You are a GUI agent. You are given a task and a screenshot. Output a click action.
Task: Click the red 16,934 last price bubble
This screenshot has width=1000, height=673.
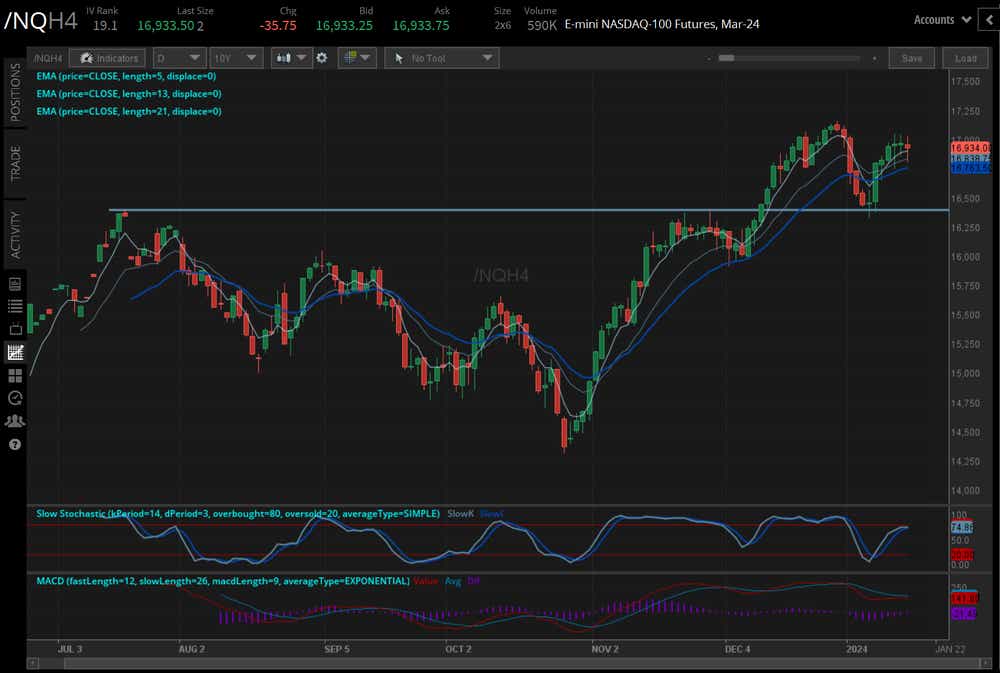[x=970, y=147]
